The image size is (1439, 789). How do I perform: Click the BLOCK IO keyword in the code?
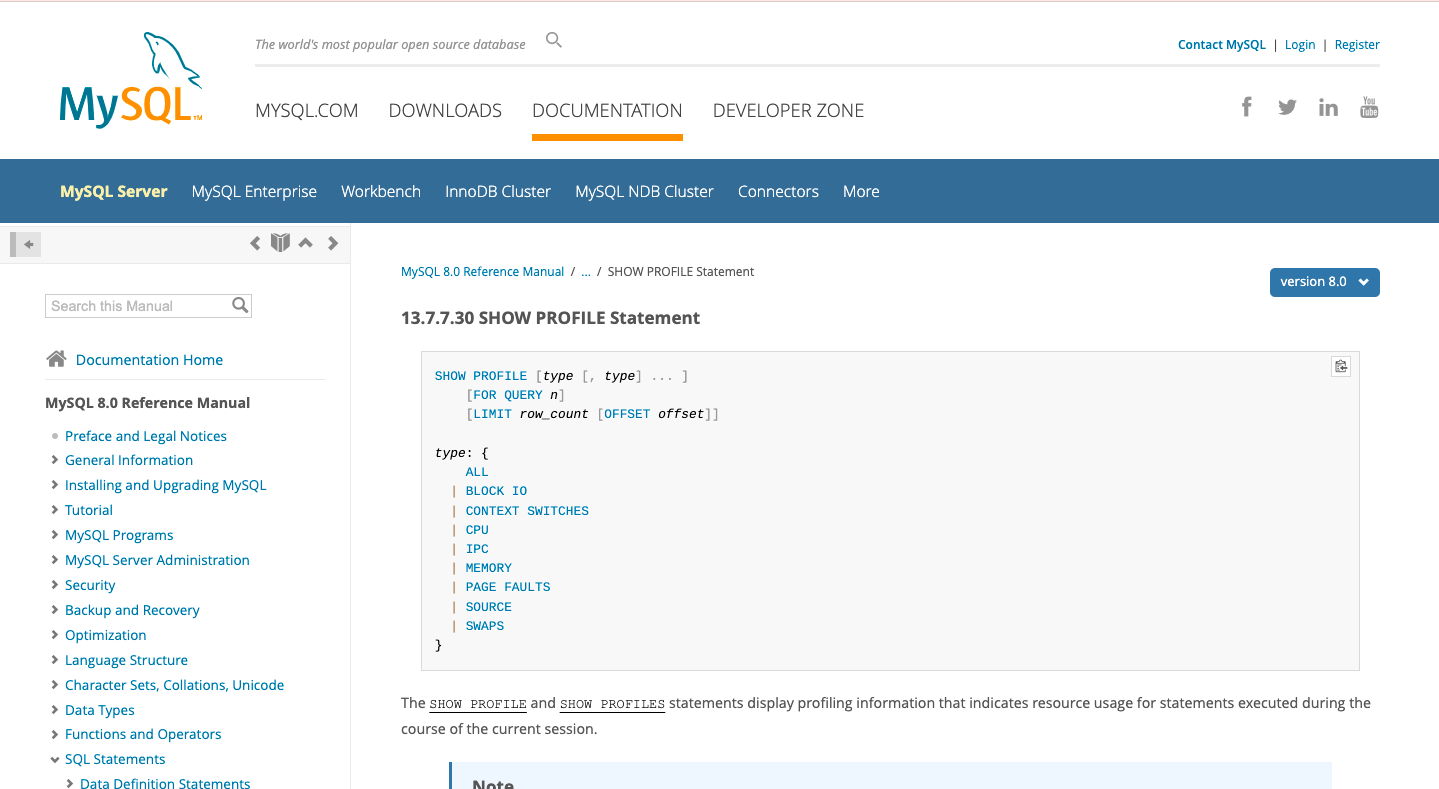coord(496,491)
